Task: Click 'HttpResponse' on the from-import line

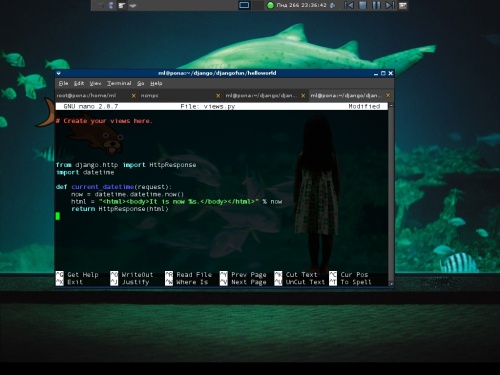Action: (172, 165)
